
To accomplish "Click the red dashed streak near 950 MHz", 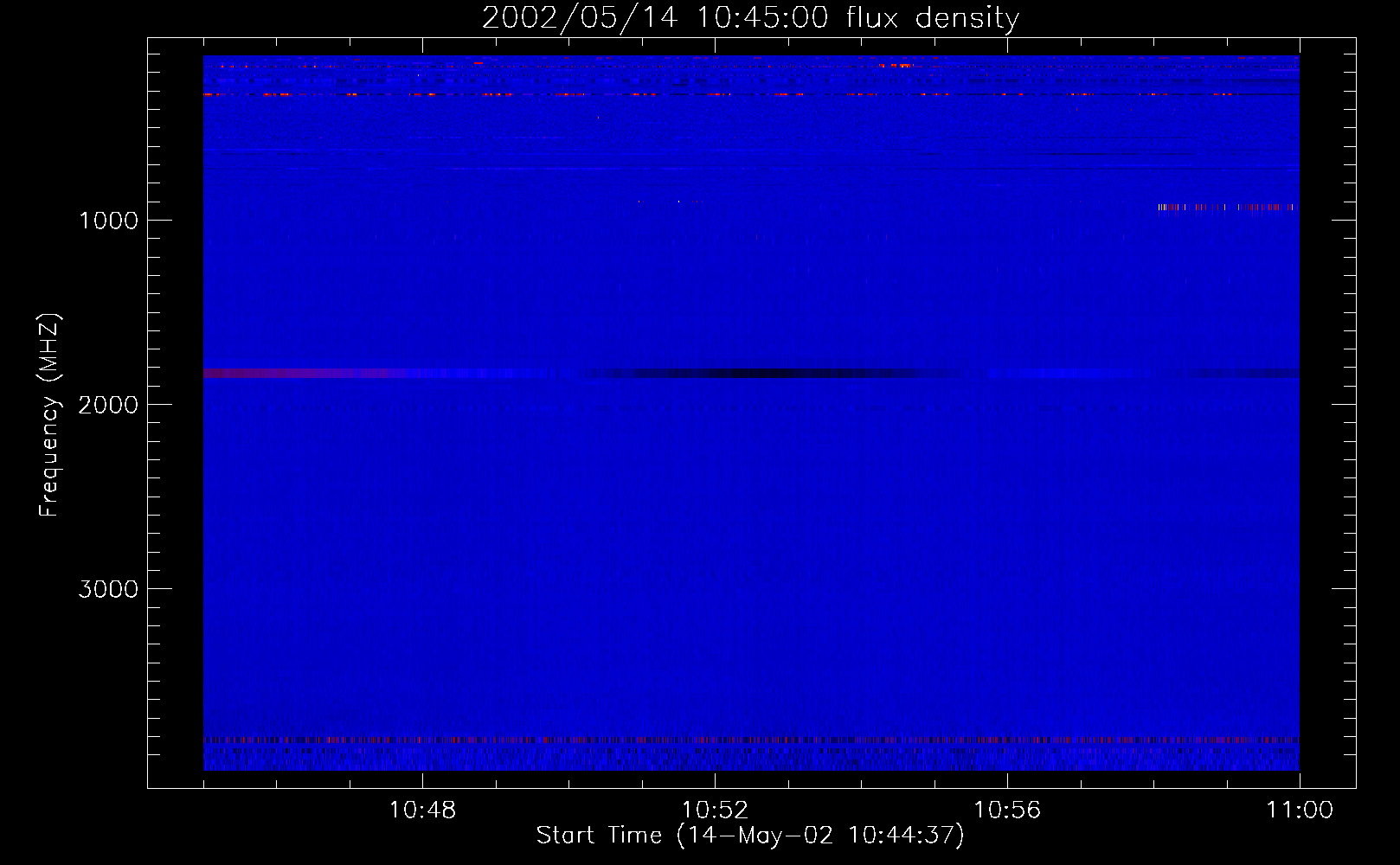I will (1226, 208).
